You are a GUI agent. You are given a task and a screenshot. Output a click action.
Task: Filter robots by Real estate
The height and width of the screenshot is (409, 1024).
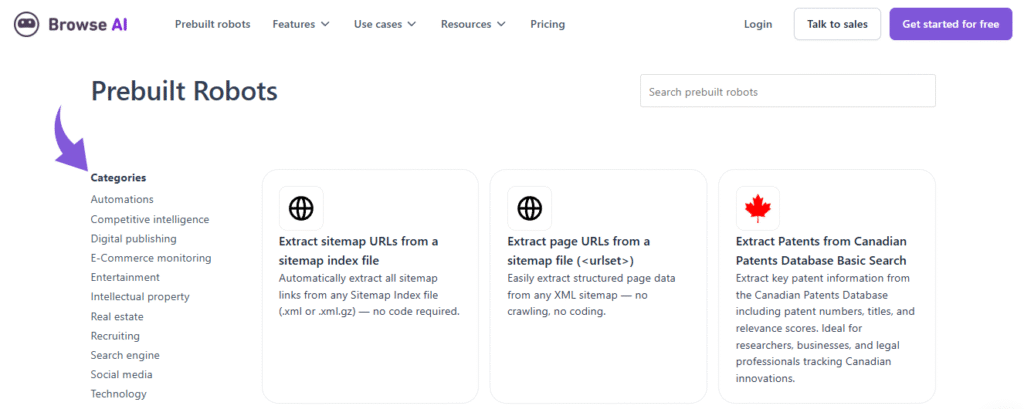tap(117, 316)
